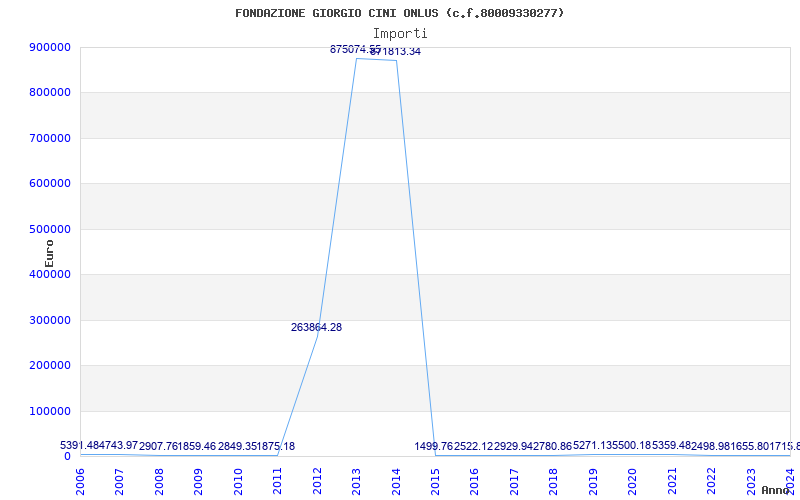The height and width of the screenshot is (500, 800).
Task: Click the 2015 x-axis year label
Action: click(436, 480)
